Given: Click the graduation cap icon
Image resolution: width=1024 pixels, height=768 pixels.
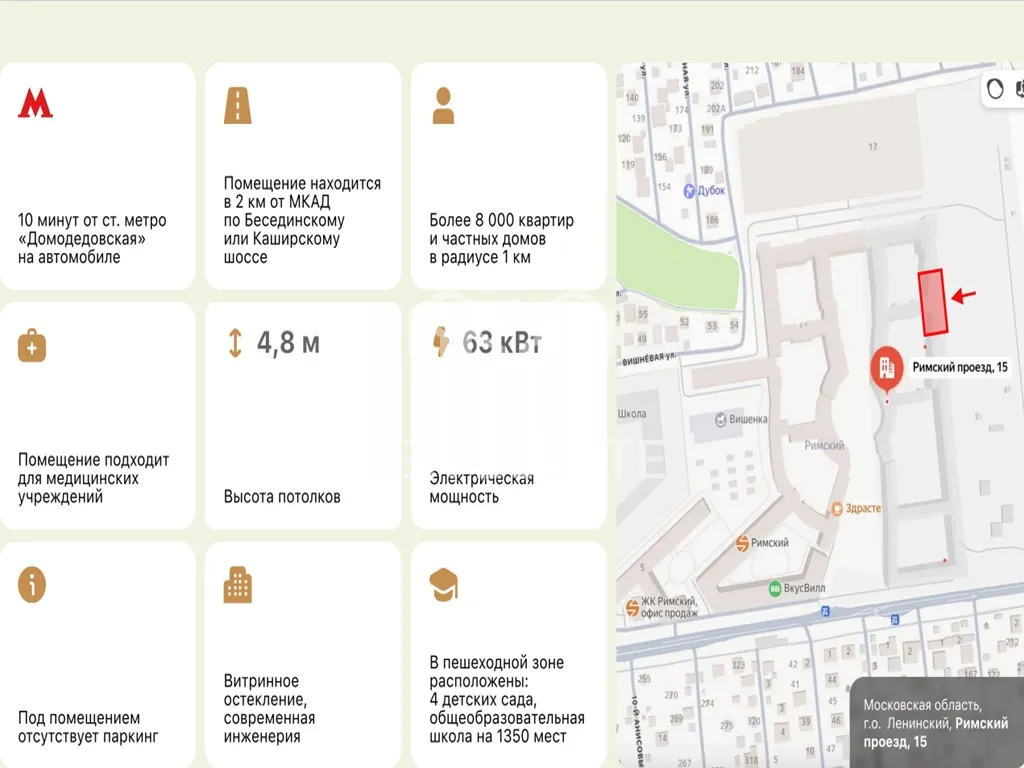Looking at the screenshot, I should [443, 584].
